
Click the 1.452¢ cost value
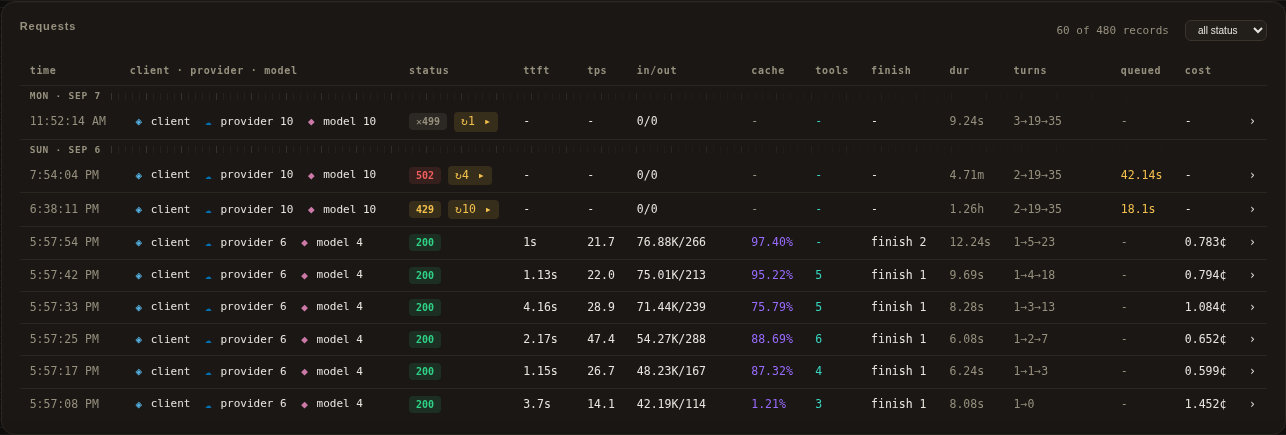pos(1206,404)
